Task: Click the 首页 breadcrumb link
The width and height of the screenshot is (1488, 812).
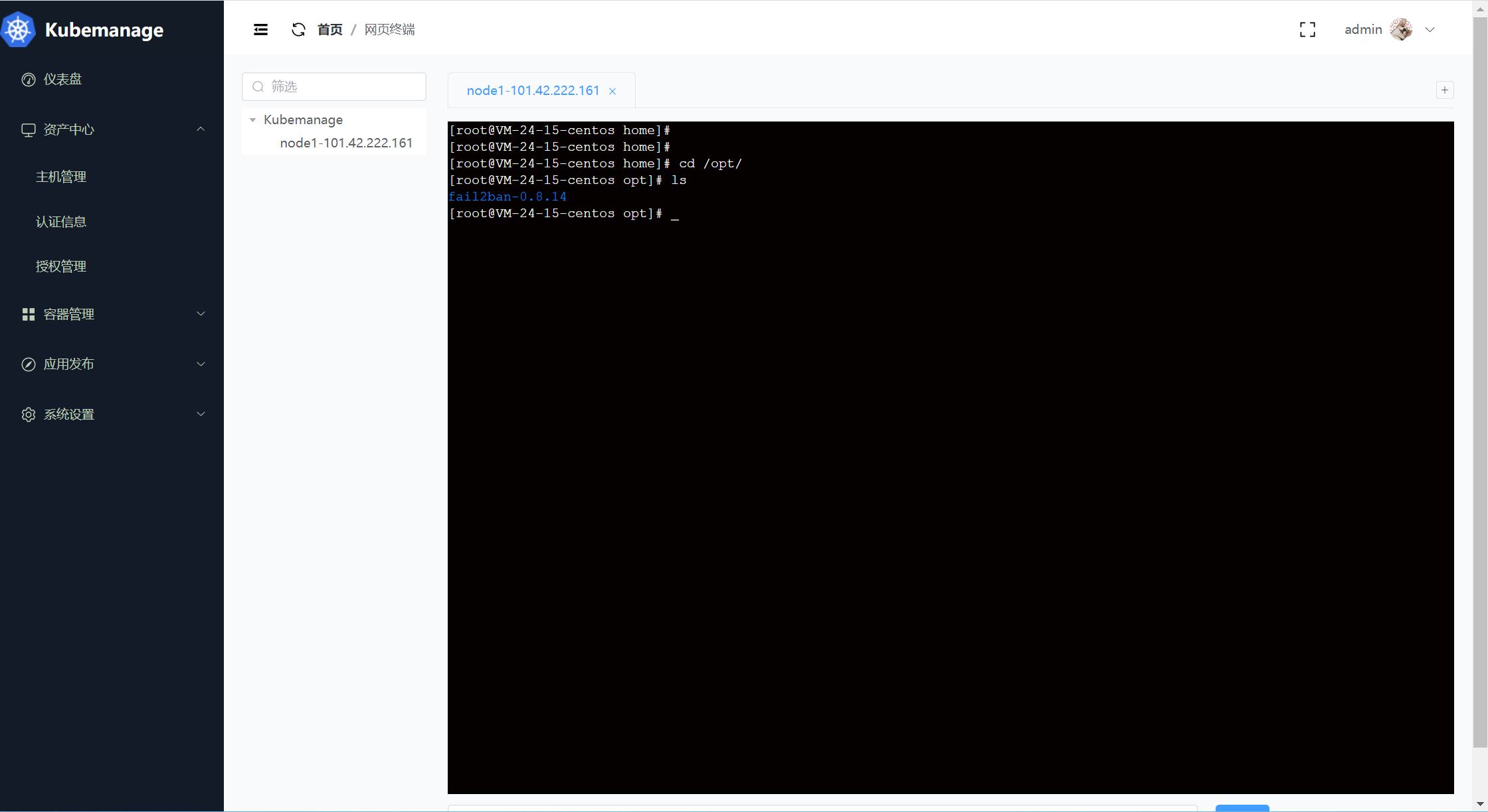Action: 329,29
